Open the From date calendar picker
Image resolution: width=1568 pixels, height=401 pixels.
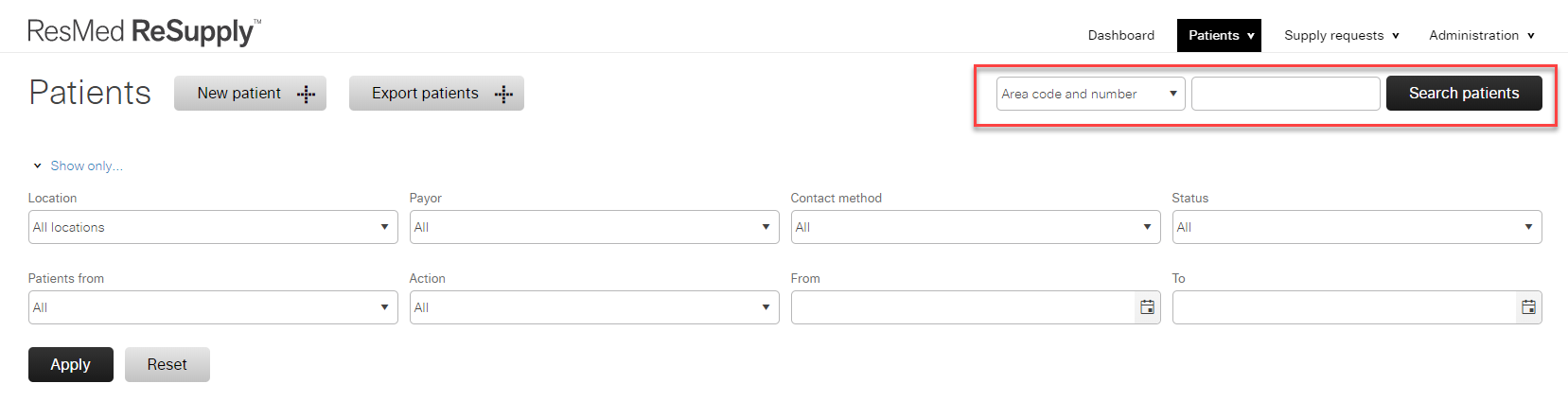[x=1147, y=307]
